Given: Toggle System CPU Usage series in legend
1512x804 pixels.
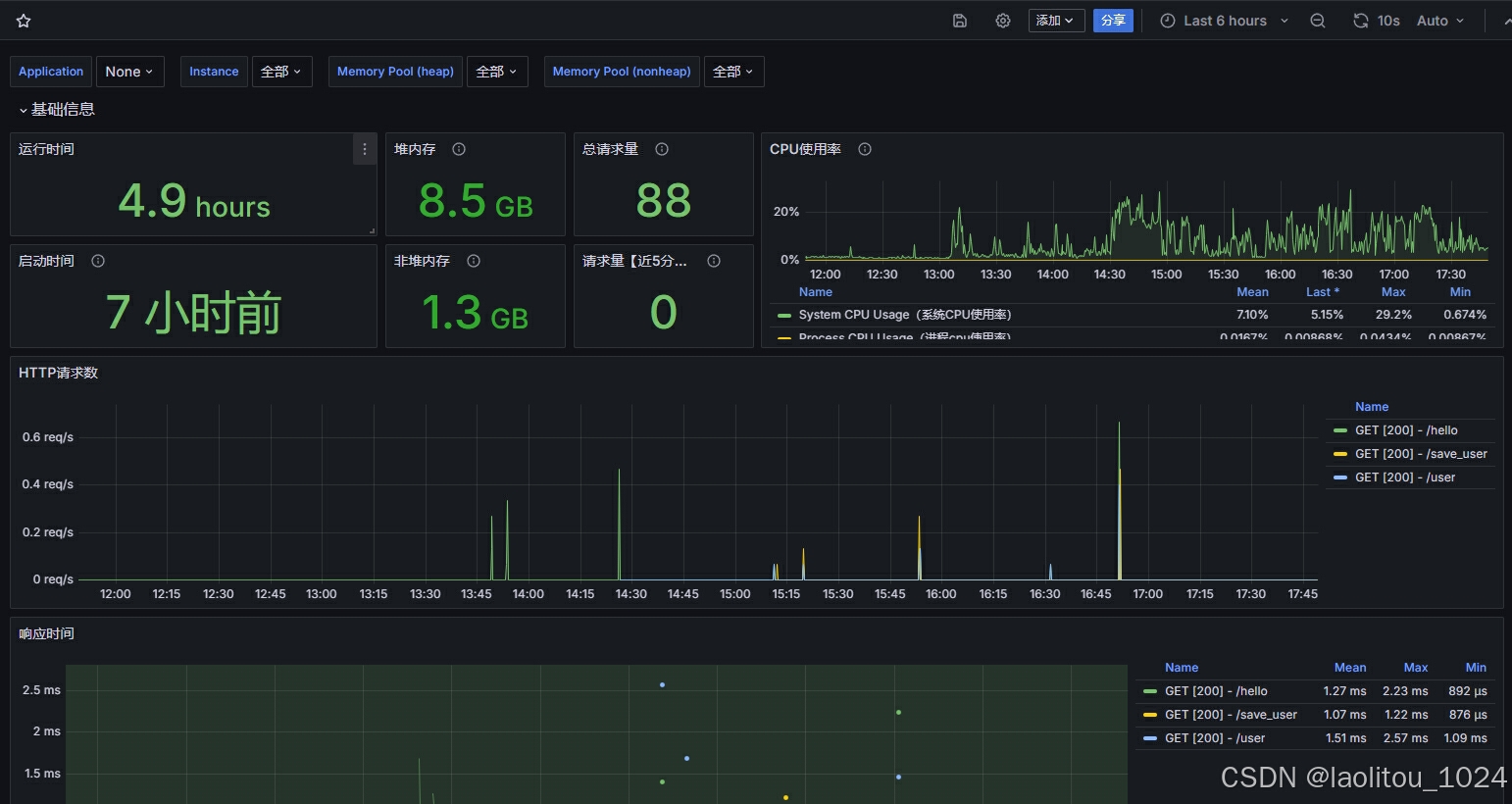Looking at the screenshot, I should tap(905, 315).
